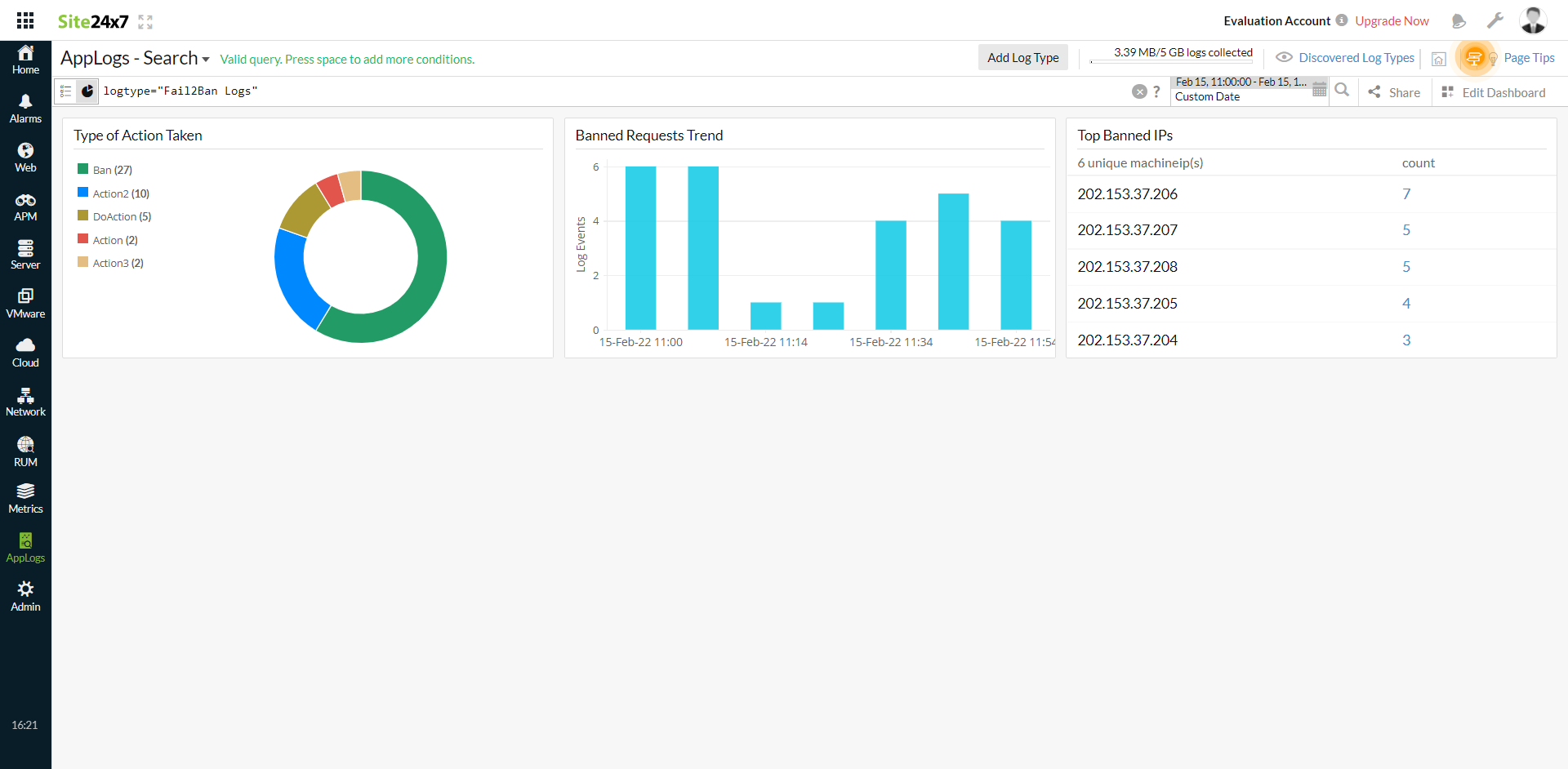
Task: Expand the list view selector in the query bar
Action: [65, 91]
